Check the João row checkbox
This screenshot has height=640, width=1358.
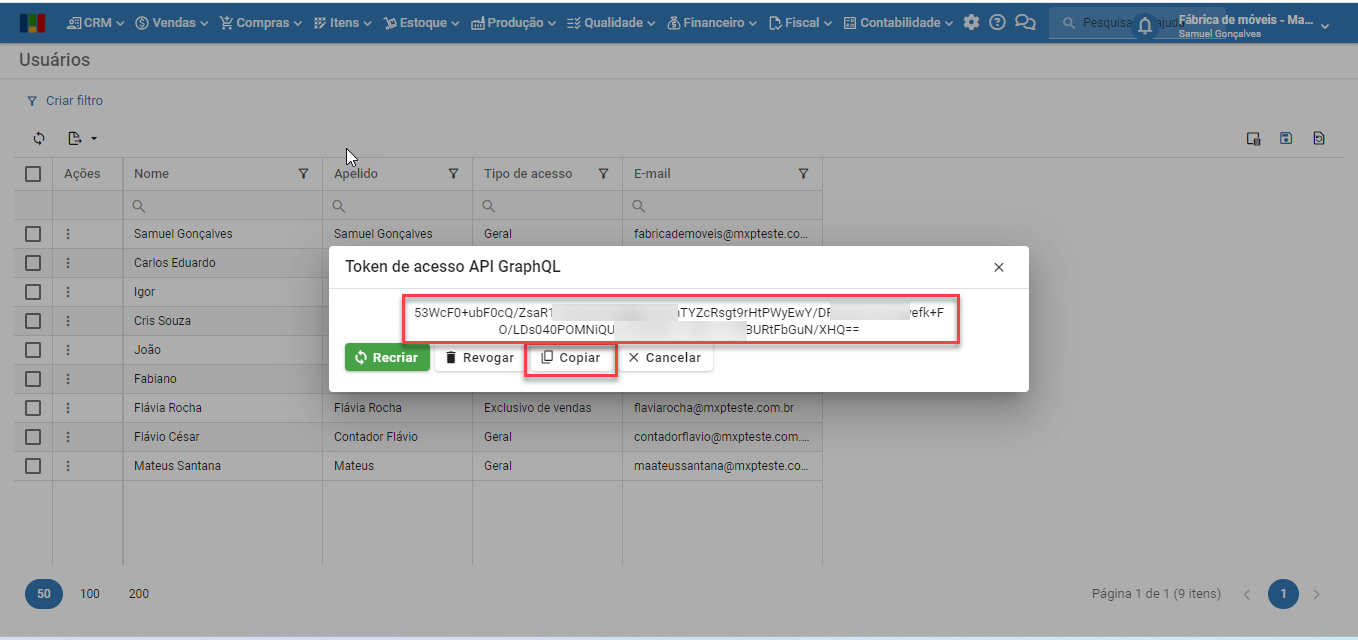pyautogui.click(x=33, y=350)
